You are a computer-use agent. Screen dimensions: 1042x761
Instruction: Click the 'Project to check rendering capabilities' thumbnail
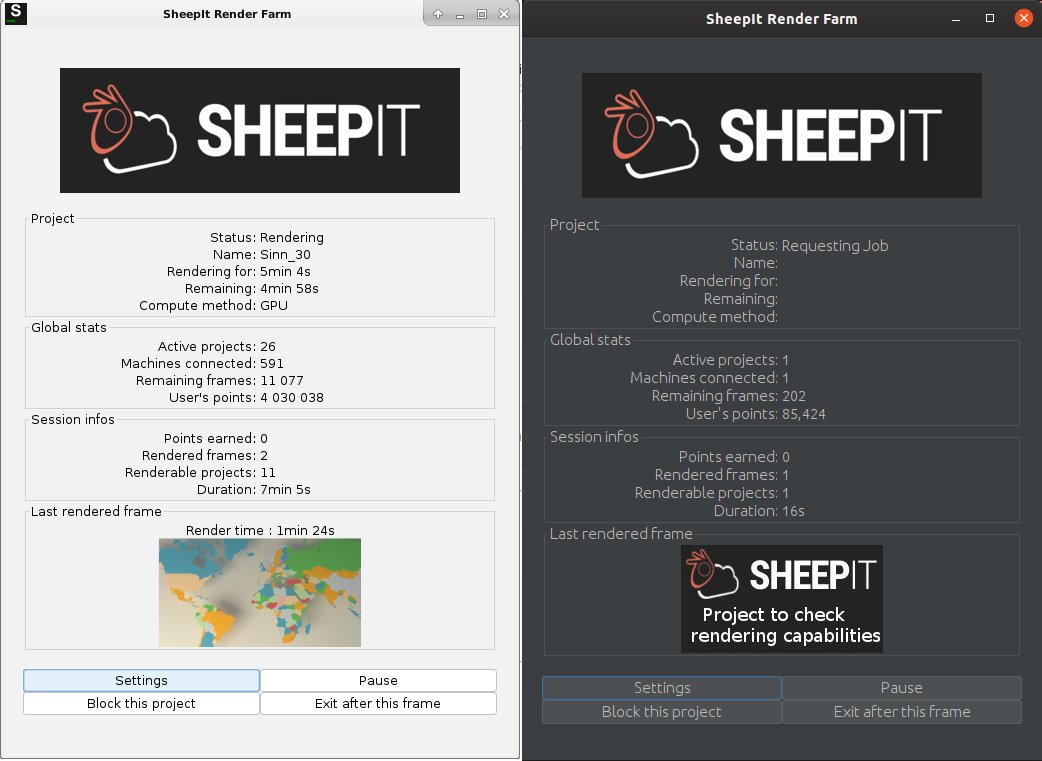pyautogui.click(x=782, y=599)
